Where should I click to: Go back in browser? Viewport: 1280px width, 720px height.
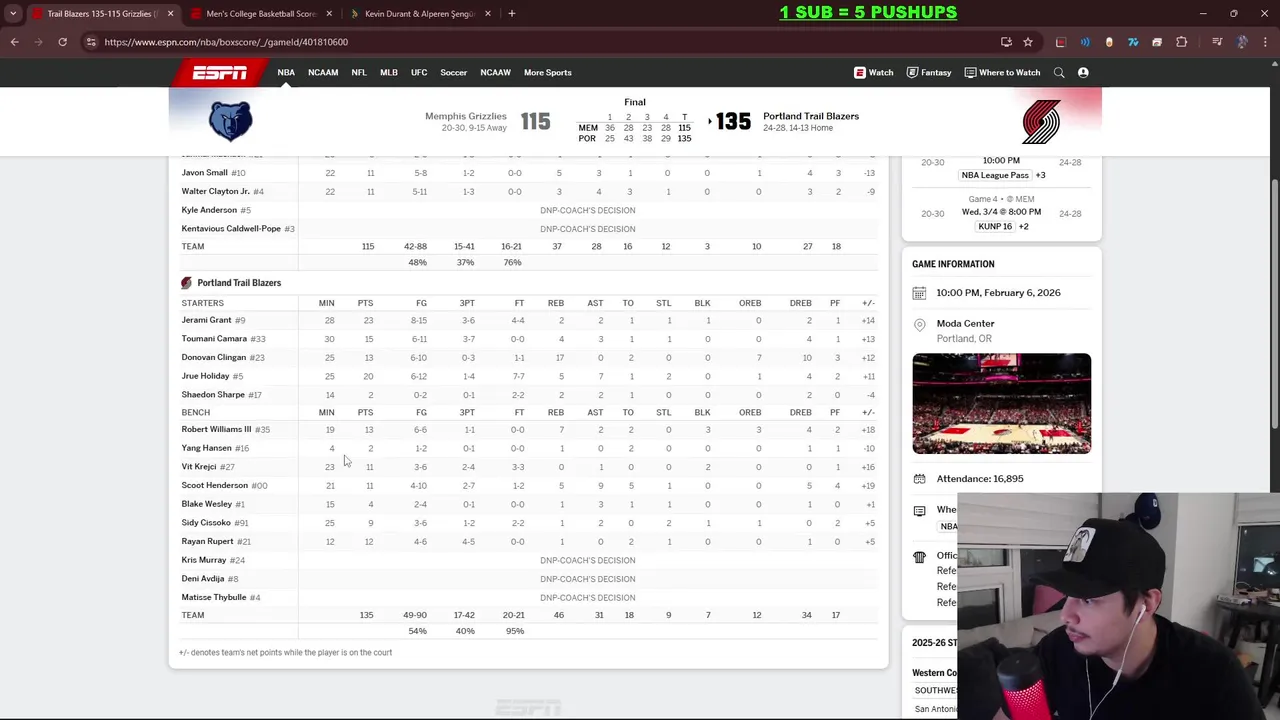tap(14, 42)
